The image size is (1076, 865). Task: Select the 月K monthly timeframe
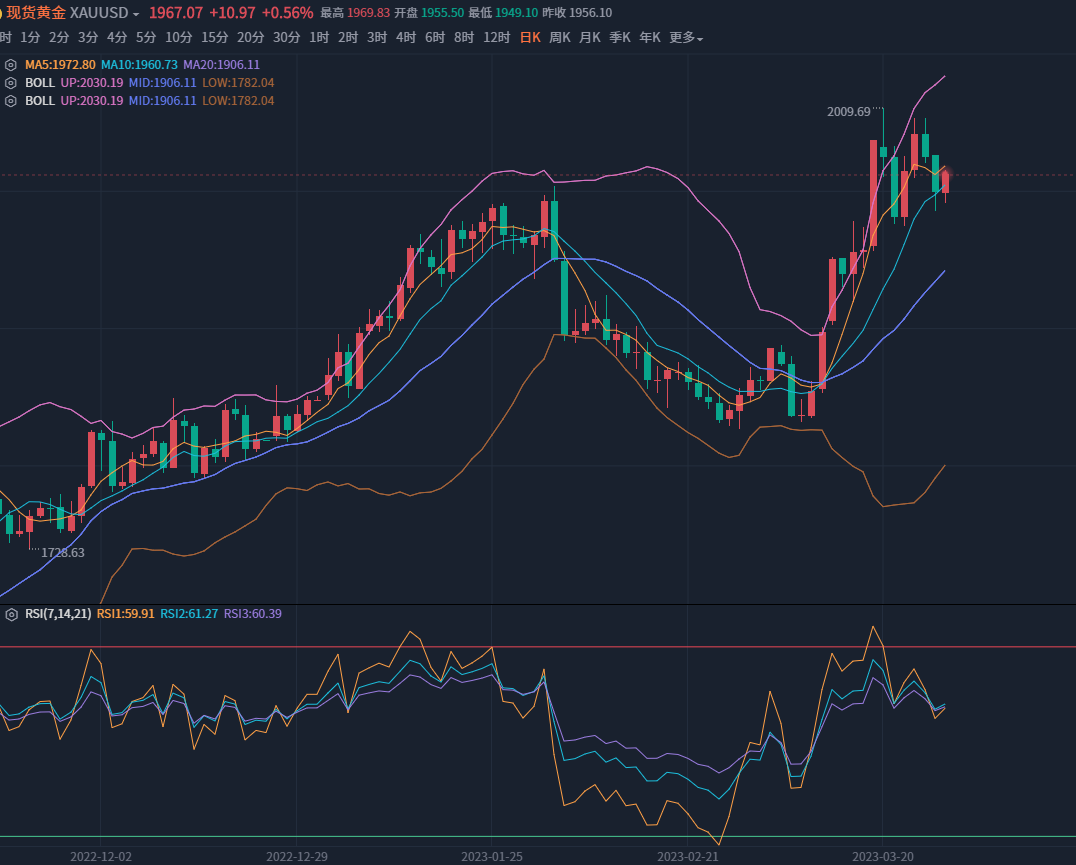[x=590, y=38]
